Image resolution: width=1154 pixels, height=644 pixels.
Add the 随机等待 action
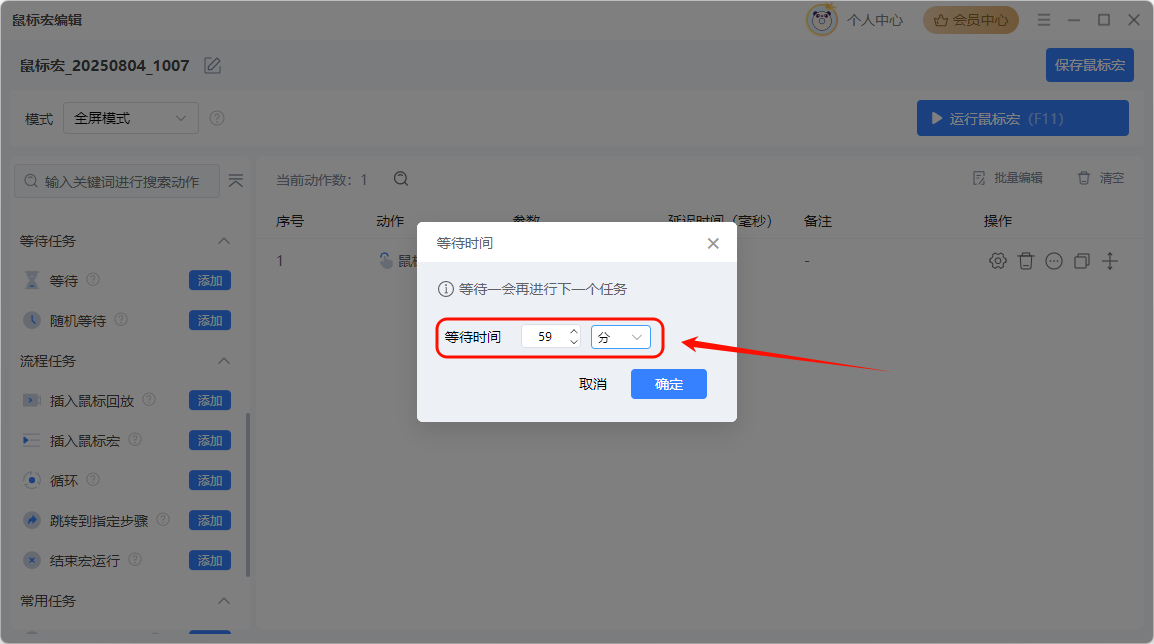(210, 320)
